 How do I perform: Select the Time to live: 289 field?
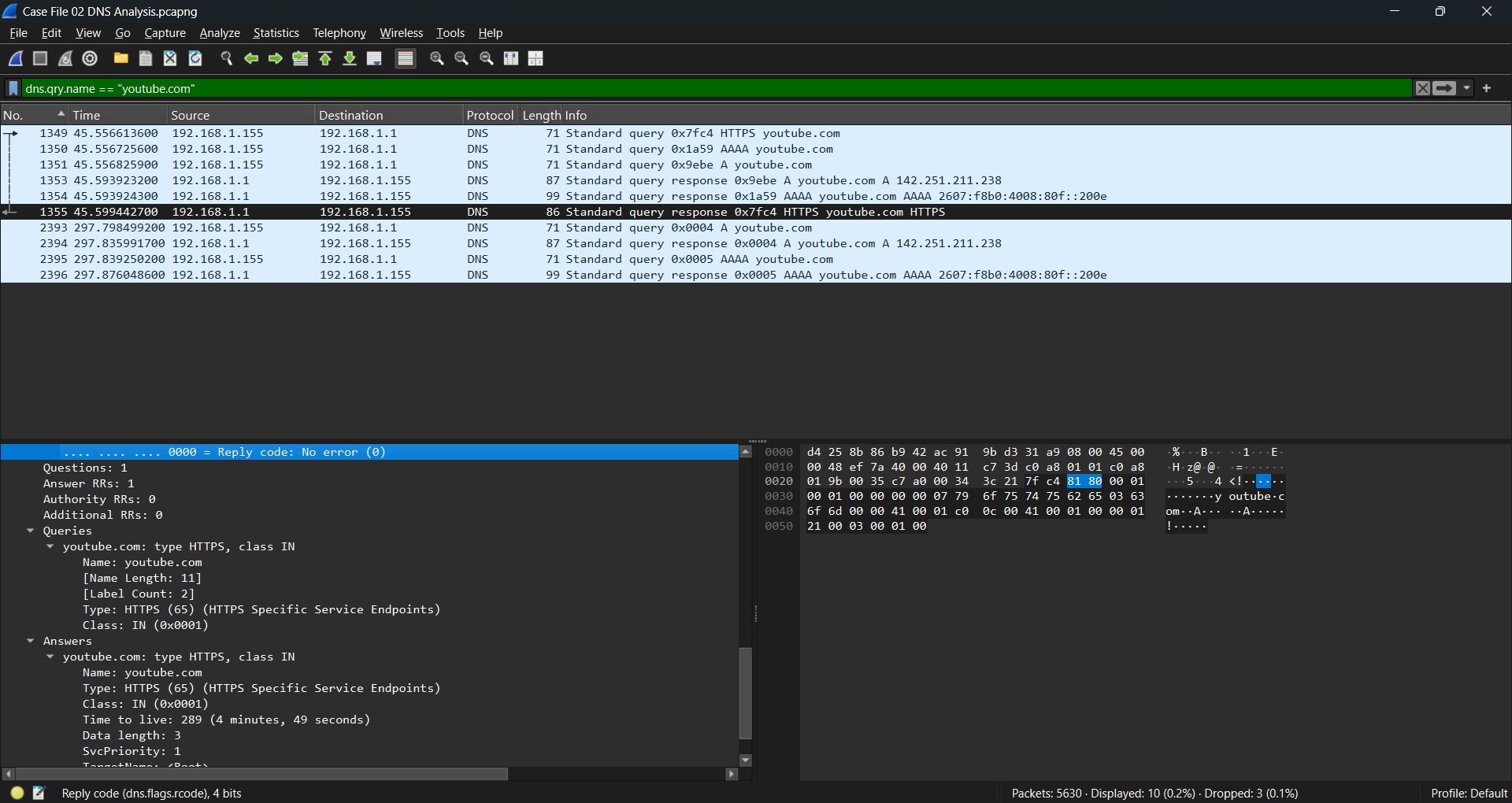[x=226, y=720]
